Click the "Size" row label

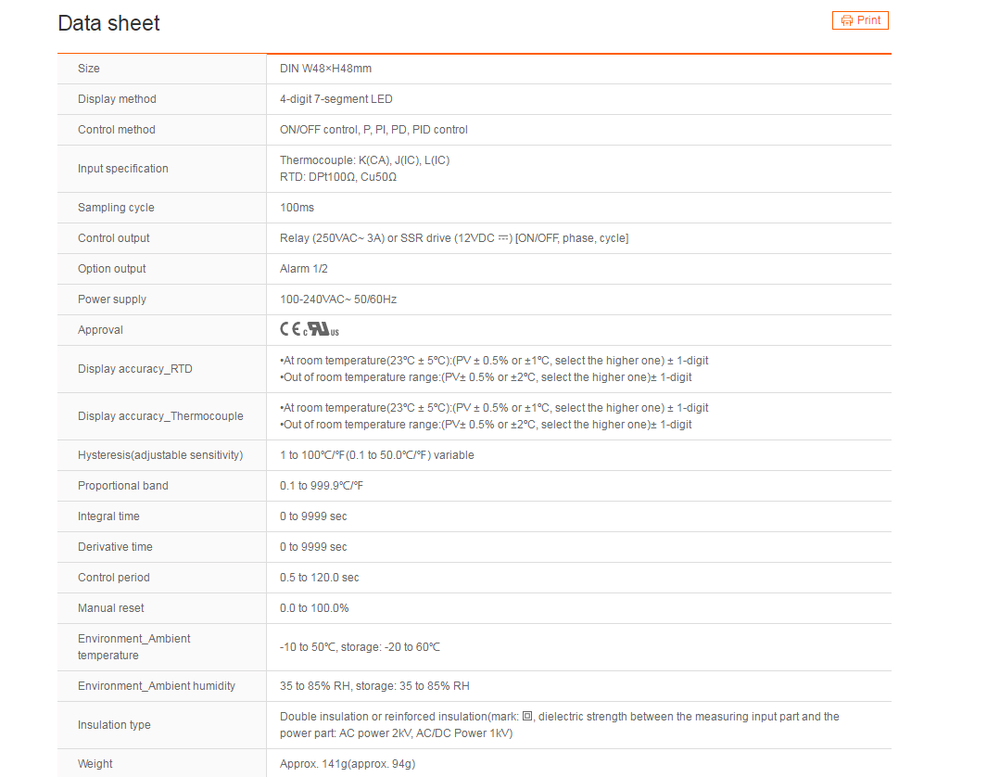click(x=89, y=69)
